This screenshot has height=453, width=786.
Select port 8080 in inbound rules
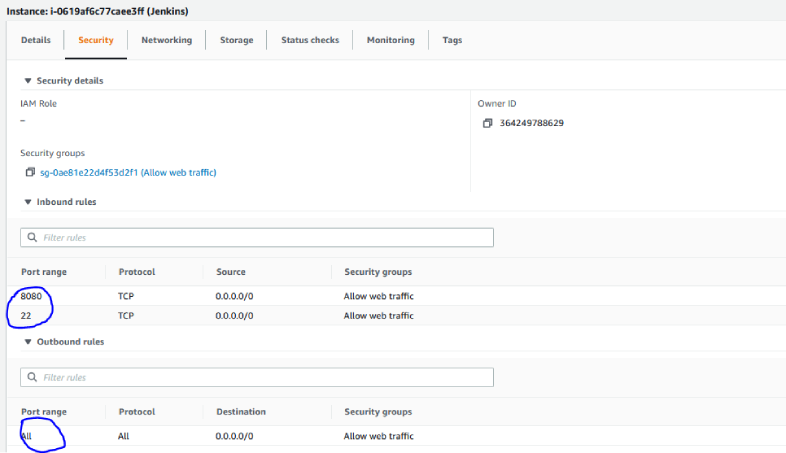31,296
